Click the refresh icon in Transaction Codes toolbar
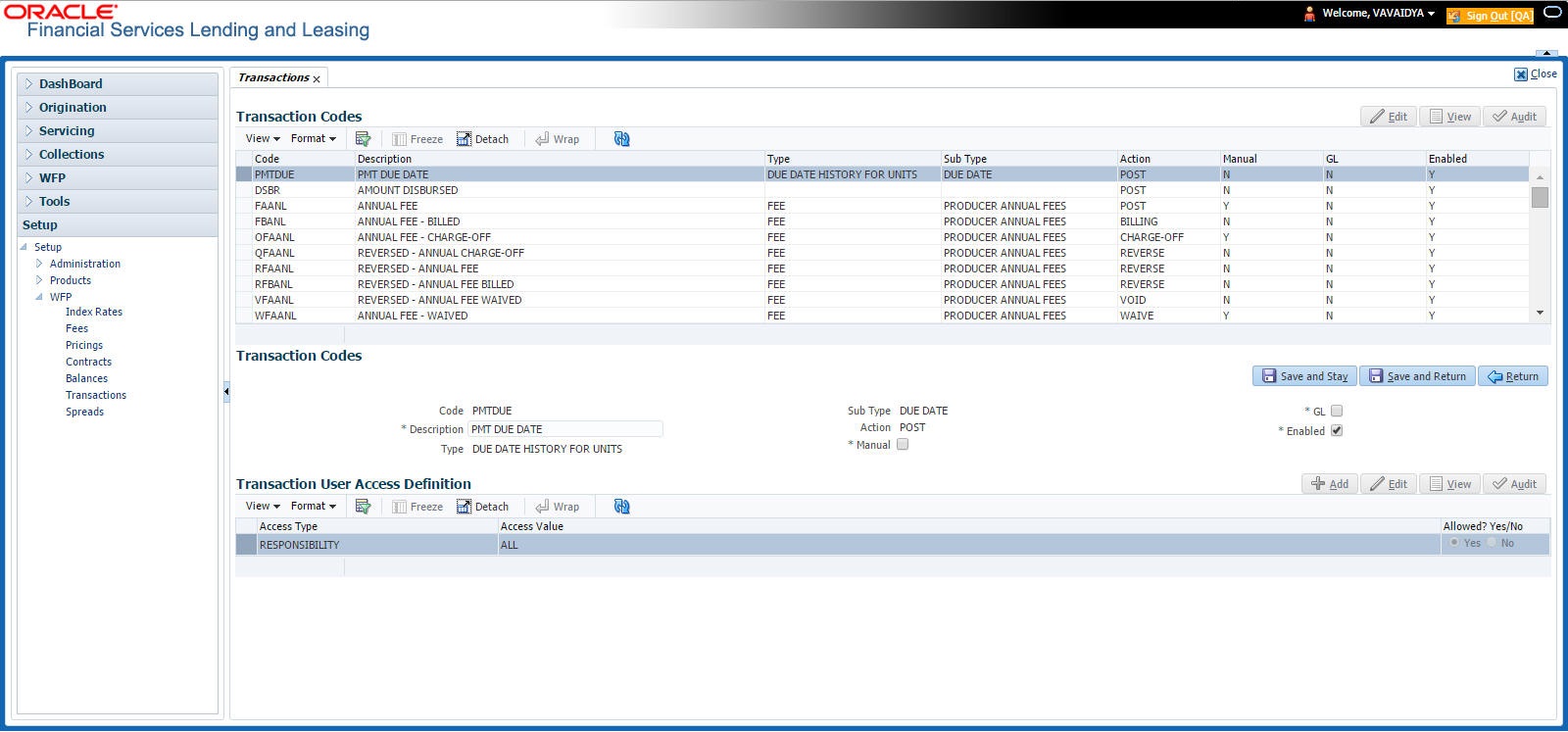The image size is (1568, 732). tap(621, 139)
